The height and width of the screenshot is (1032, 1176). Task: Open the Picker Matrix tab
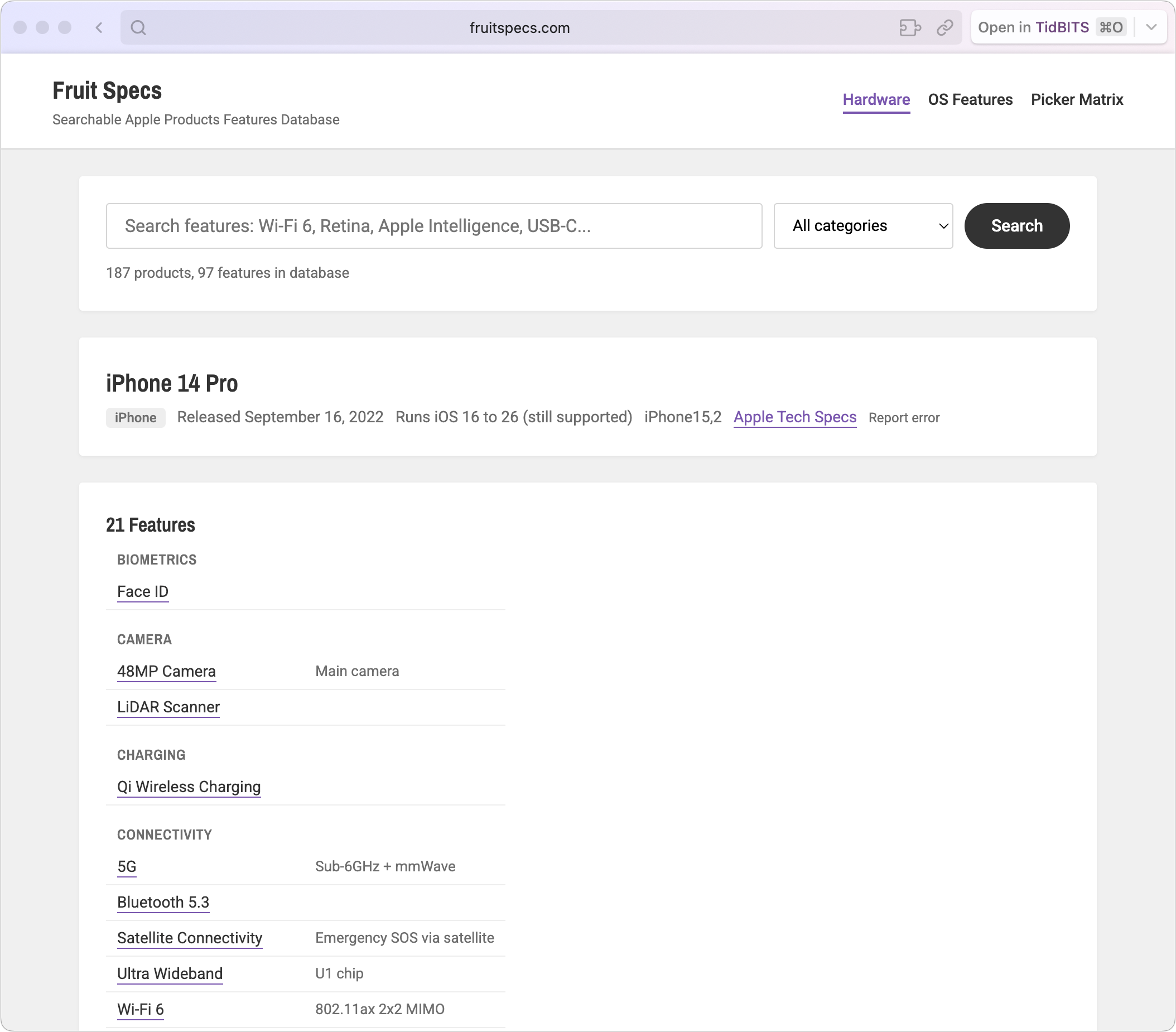[x=1077, y=99]
